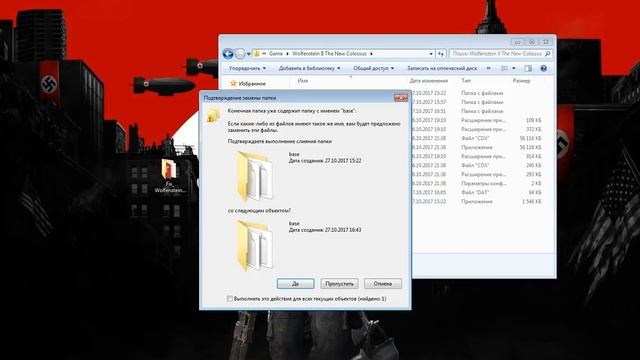Go back in the Explorer window

pyautogui.click(x=228, y=53)
